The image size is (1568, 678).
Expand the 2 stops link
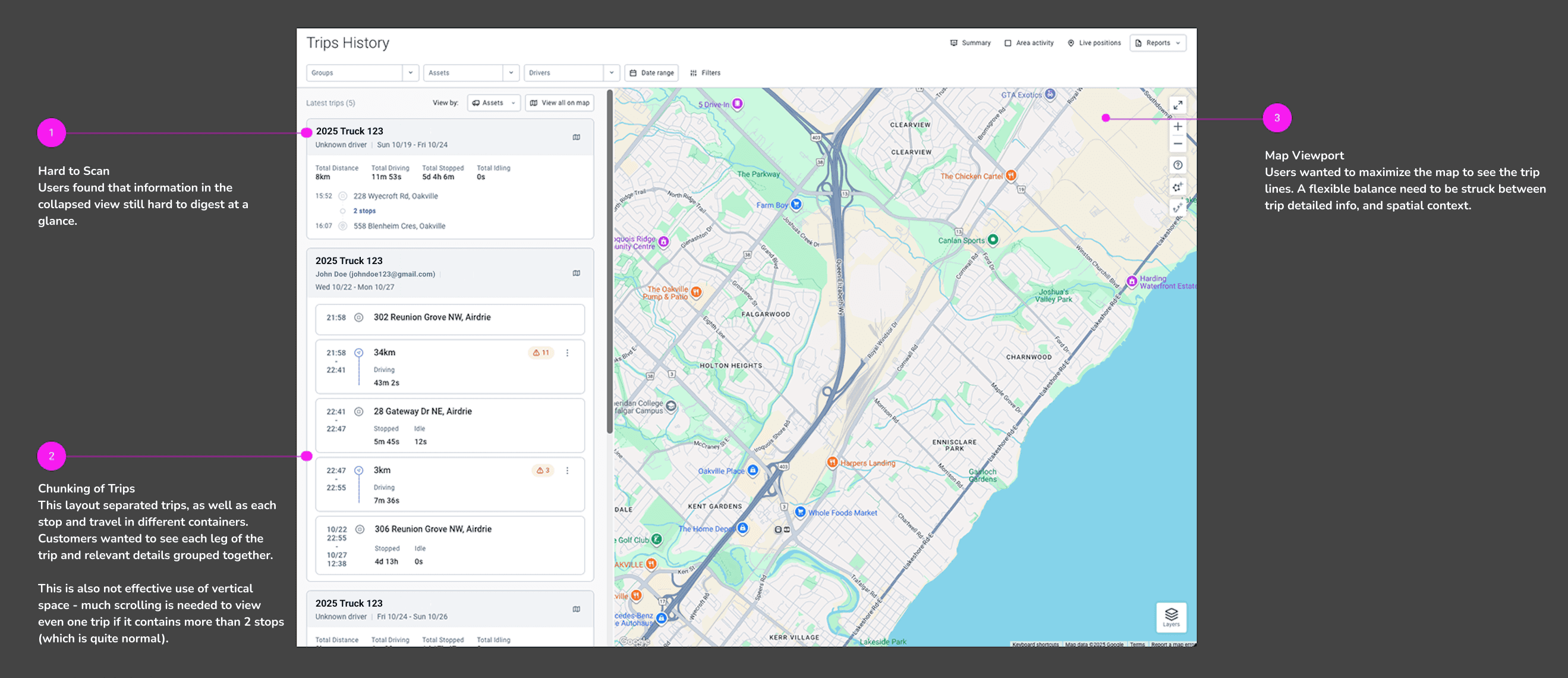364,211
